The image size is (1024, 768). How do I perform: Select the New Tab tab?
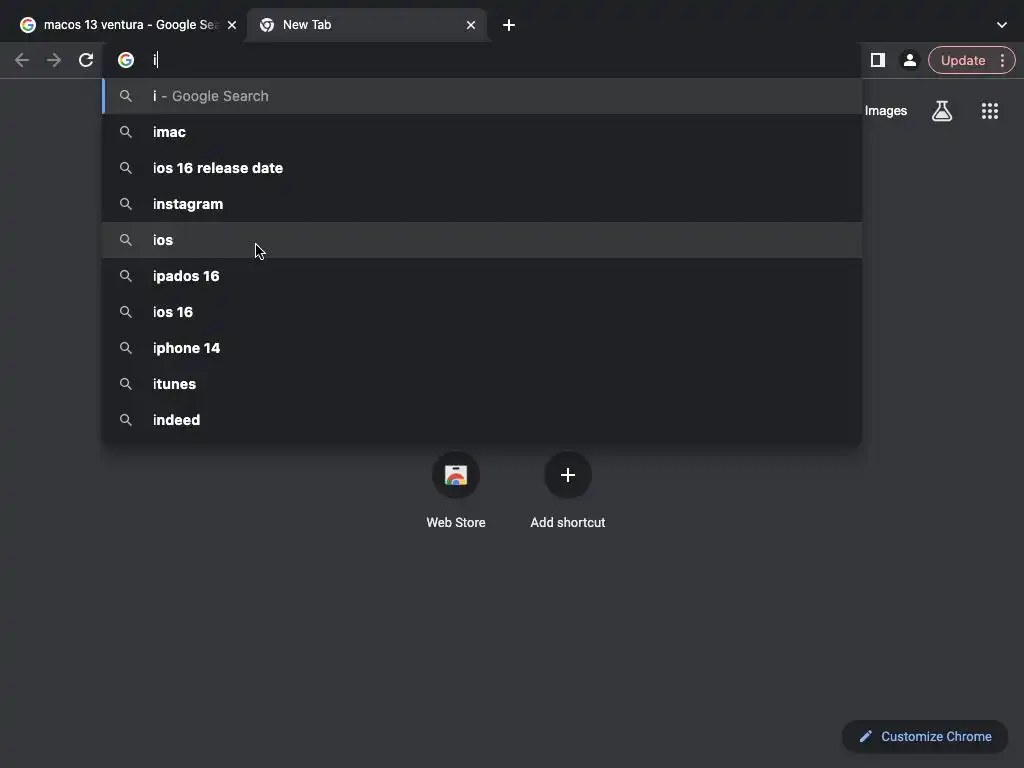(x=366, y=25)
